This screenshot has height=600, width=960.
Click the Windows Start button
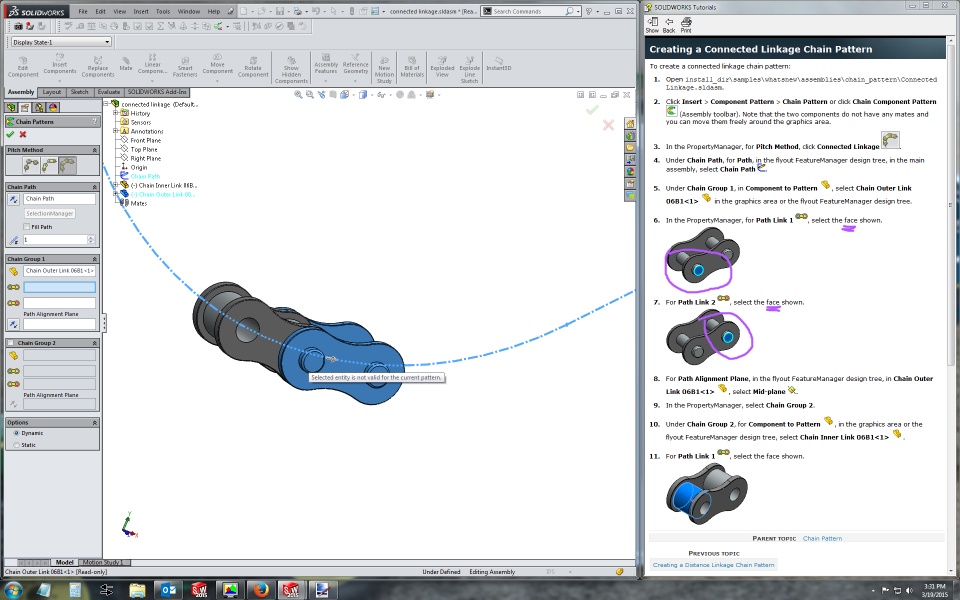click(13, 590)
